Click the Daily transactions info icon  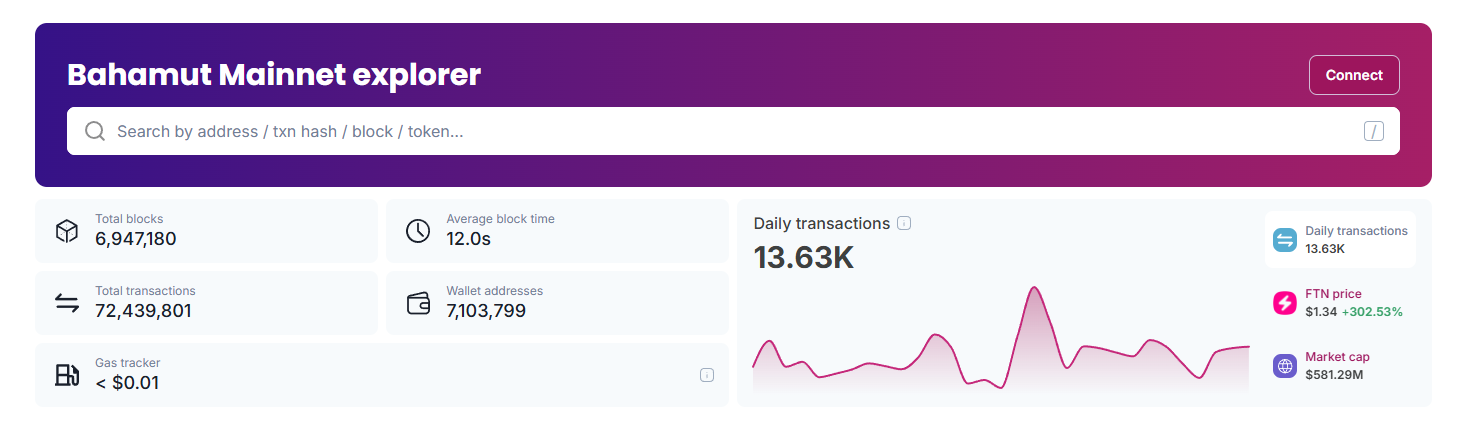[x=904, y=224]
